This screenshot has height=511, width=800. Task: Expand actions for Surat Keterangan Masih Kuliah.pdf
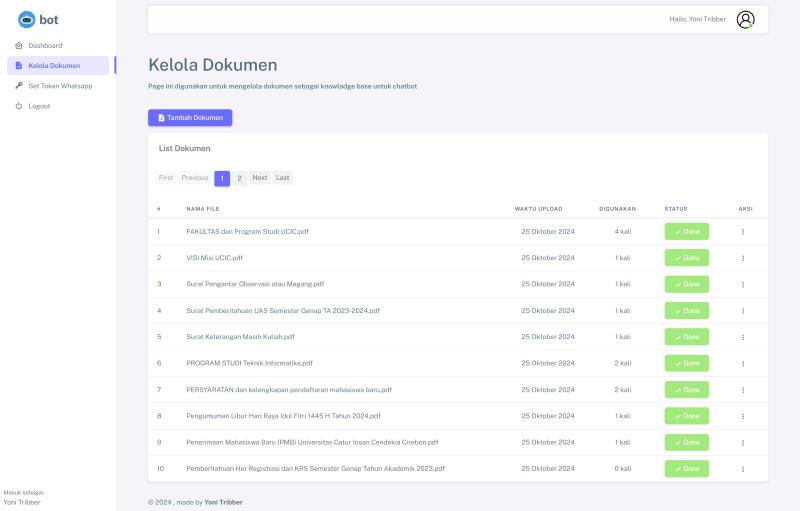coord(743,337)
